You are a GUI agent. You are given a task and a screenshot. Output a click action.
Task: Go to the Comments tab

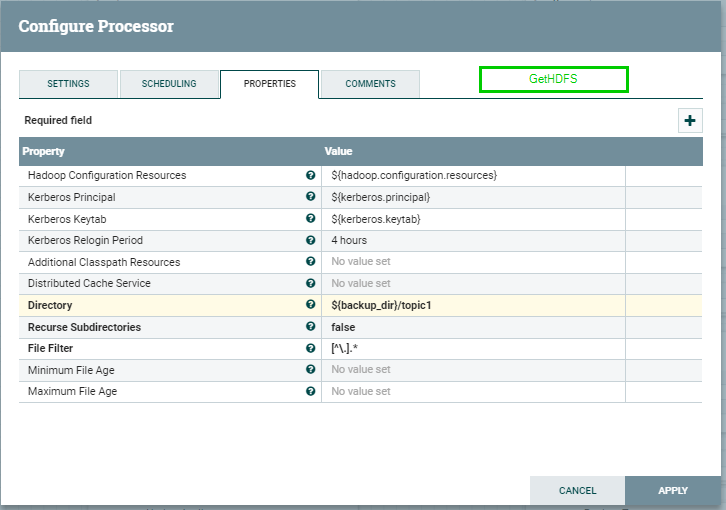[370, 84]
